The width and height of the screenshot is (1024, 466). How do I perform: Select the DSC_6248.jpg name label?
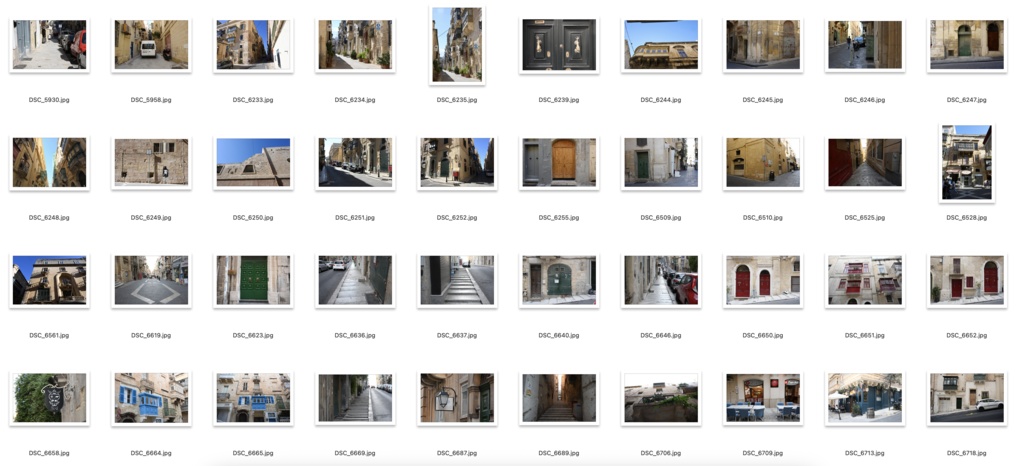point(49,217)
